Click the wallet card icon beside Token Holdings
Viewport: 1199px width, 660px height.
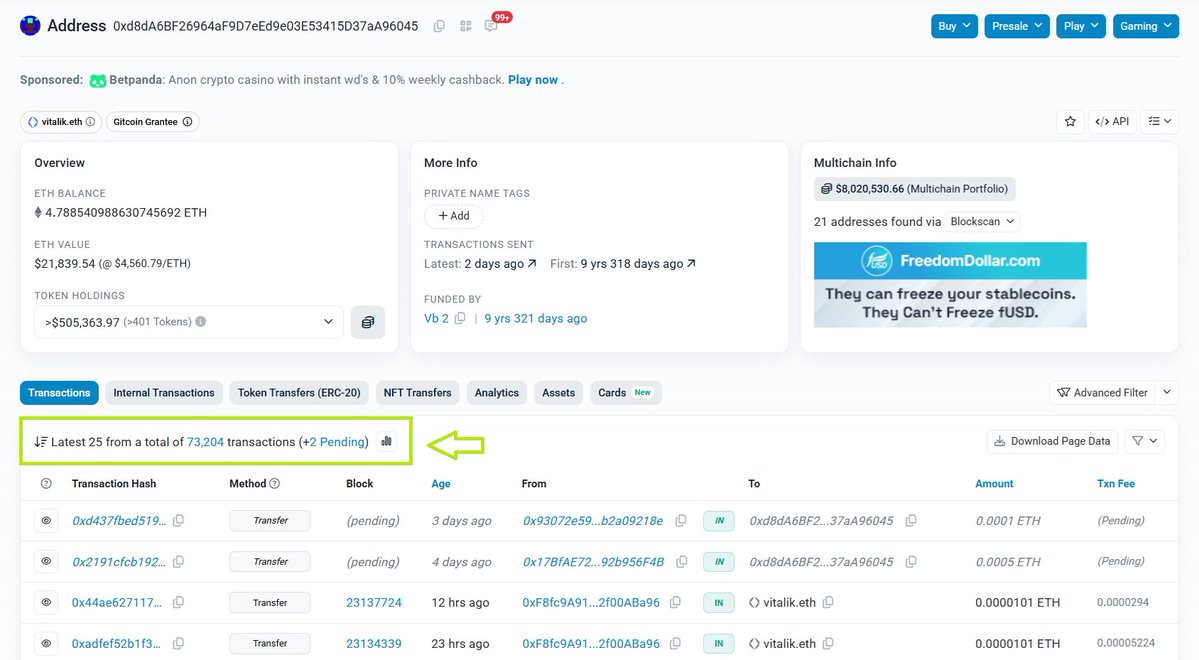click(x=370, y=321)
